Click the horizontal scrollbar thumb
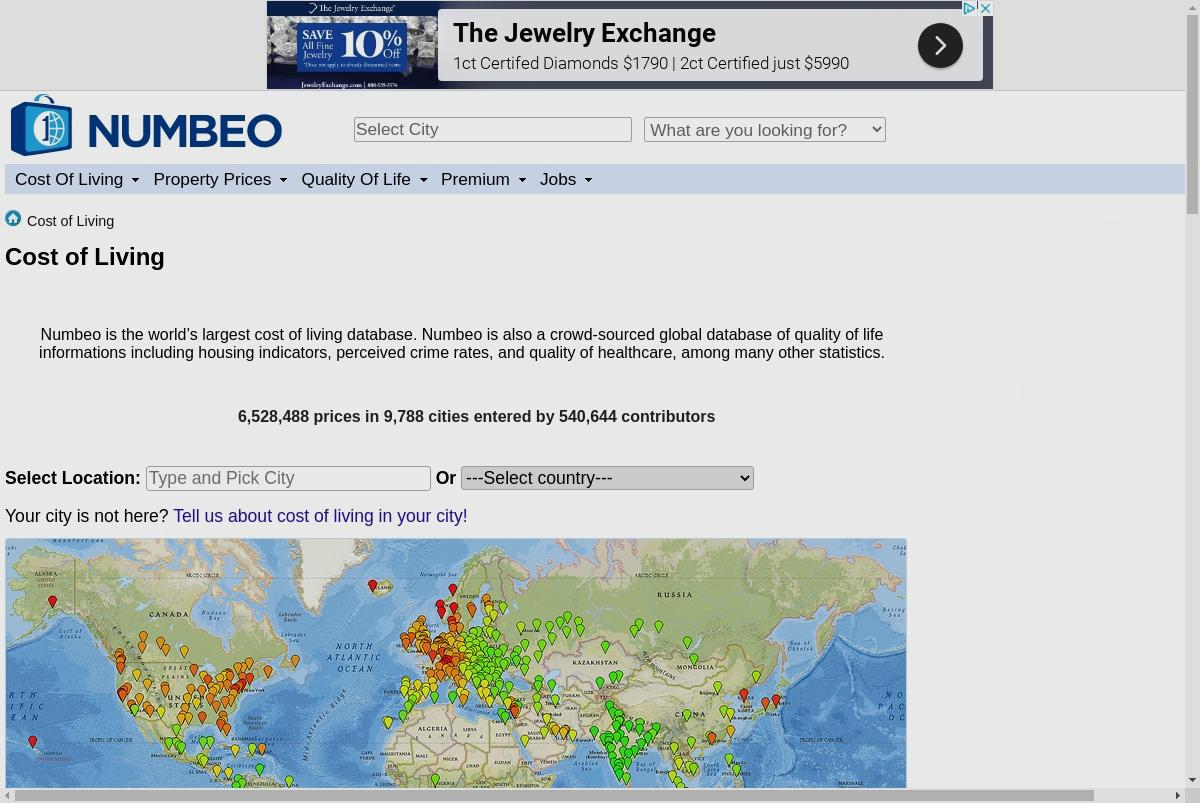1200x803 pixels. click(554, 796)
